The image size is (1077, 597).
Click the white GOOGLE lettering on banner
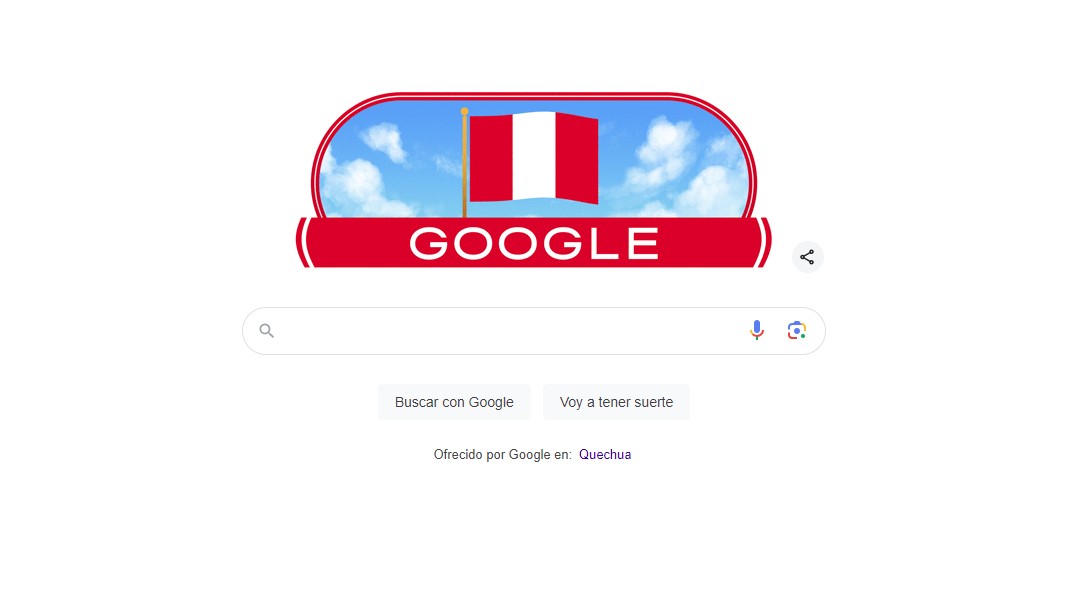pos(534,243)
